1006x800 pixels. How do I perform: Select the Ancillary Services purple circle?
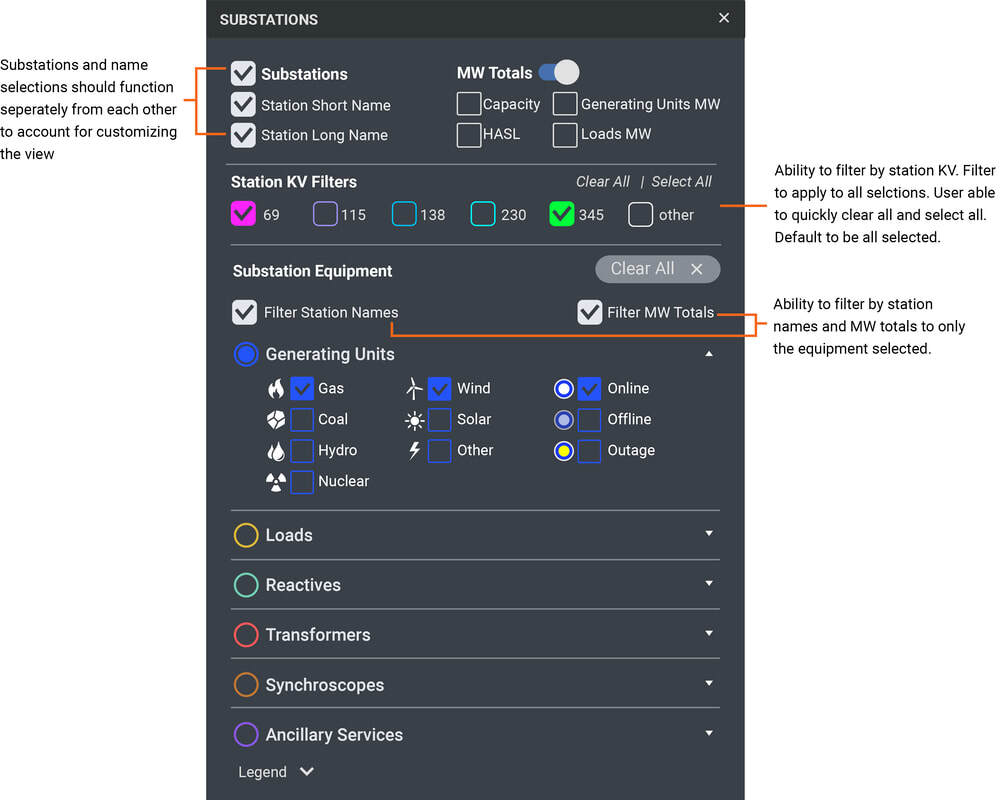[246, 734]
